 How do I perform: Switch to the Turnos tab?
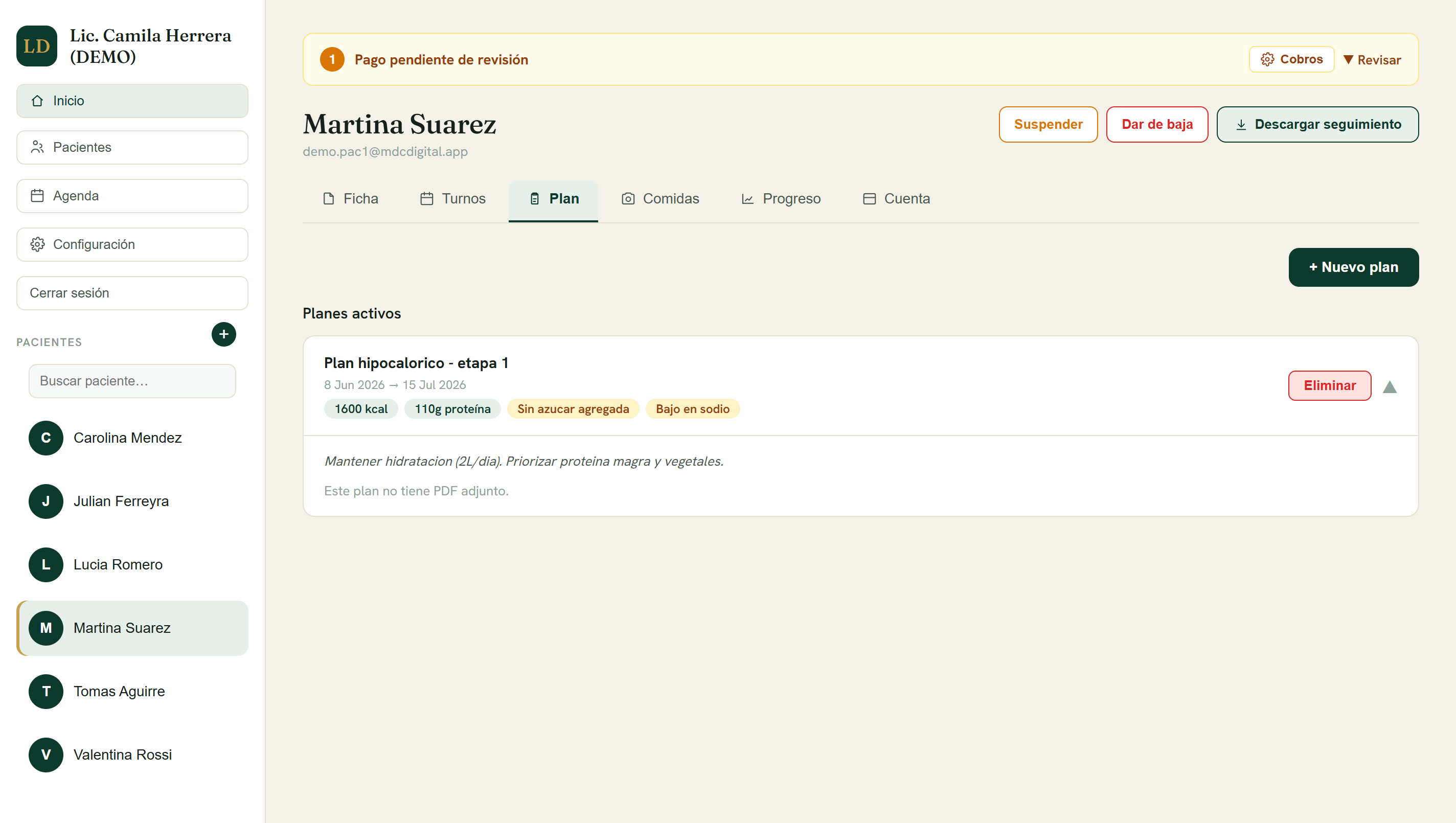click(453, 198)
